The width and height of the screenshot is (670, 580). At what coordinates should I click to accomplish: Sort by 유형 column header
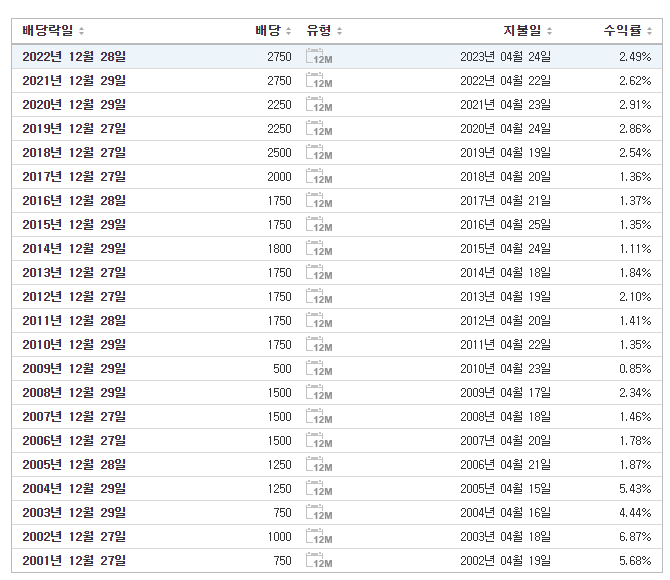(324, 31)
